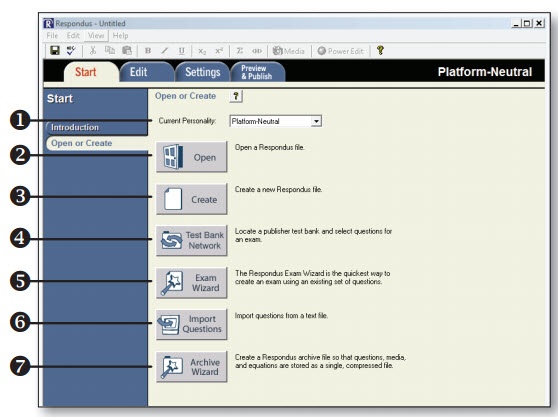Image resolution: width=558 pixels, height=417 pixels.
Task: Click 'Import questions from a text file.' text
Action: 281,316
